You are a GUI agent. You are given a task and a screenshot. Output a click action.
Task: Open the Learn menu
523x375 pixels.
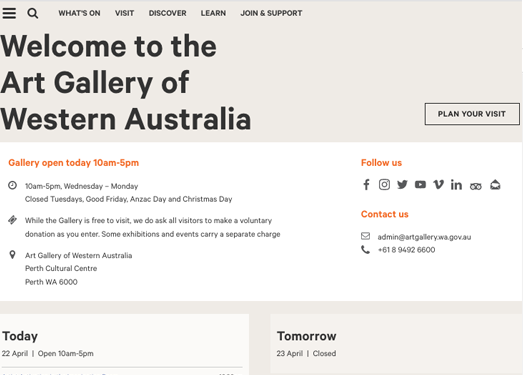[x=213, y=13]
